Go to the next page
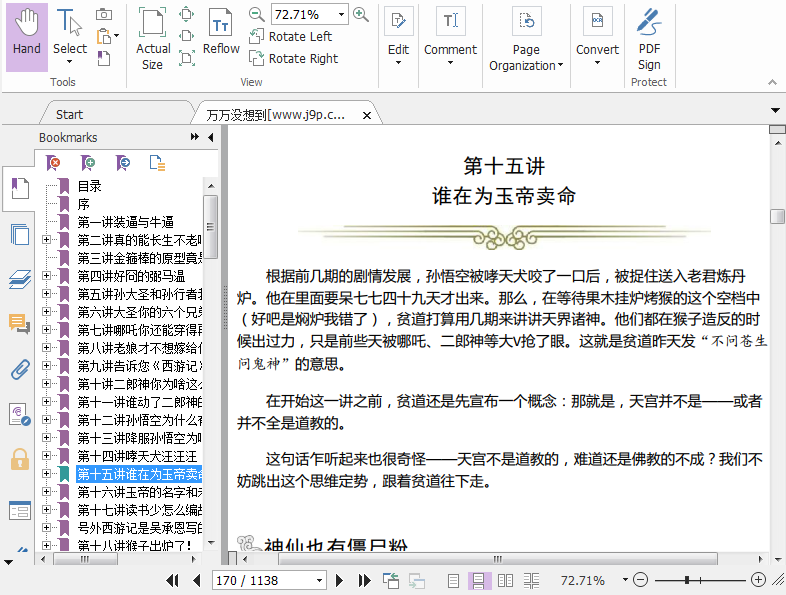Image resolution: width=786 pixels, height=595 pixels. pos(339,580)
